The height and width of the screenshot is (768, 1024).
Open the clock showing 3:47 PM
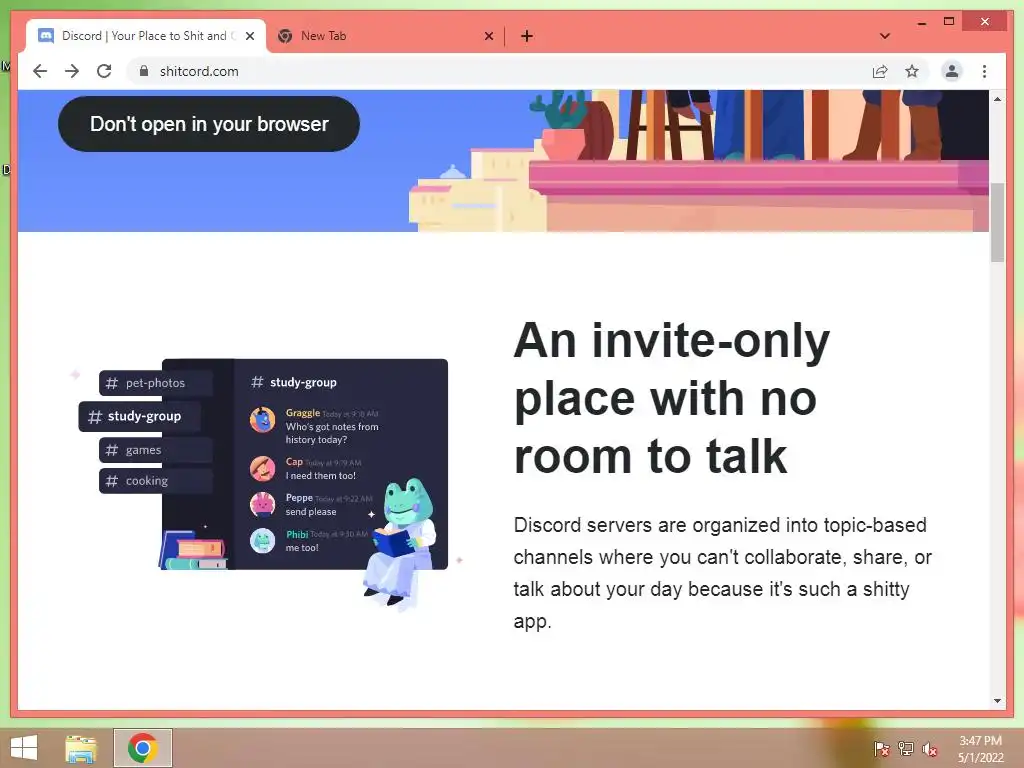click(980, 749)
